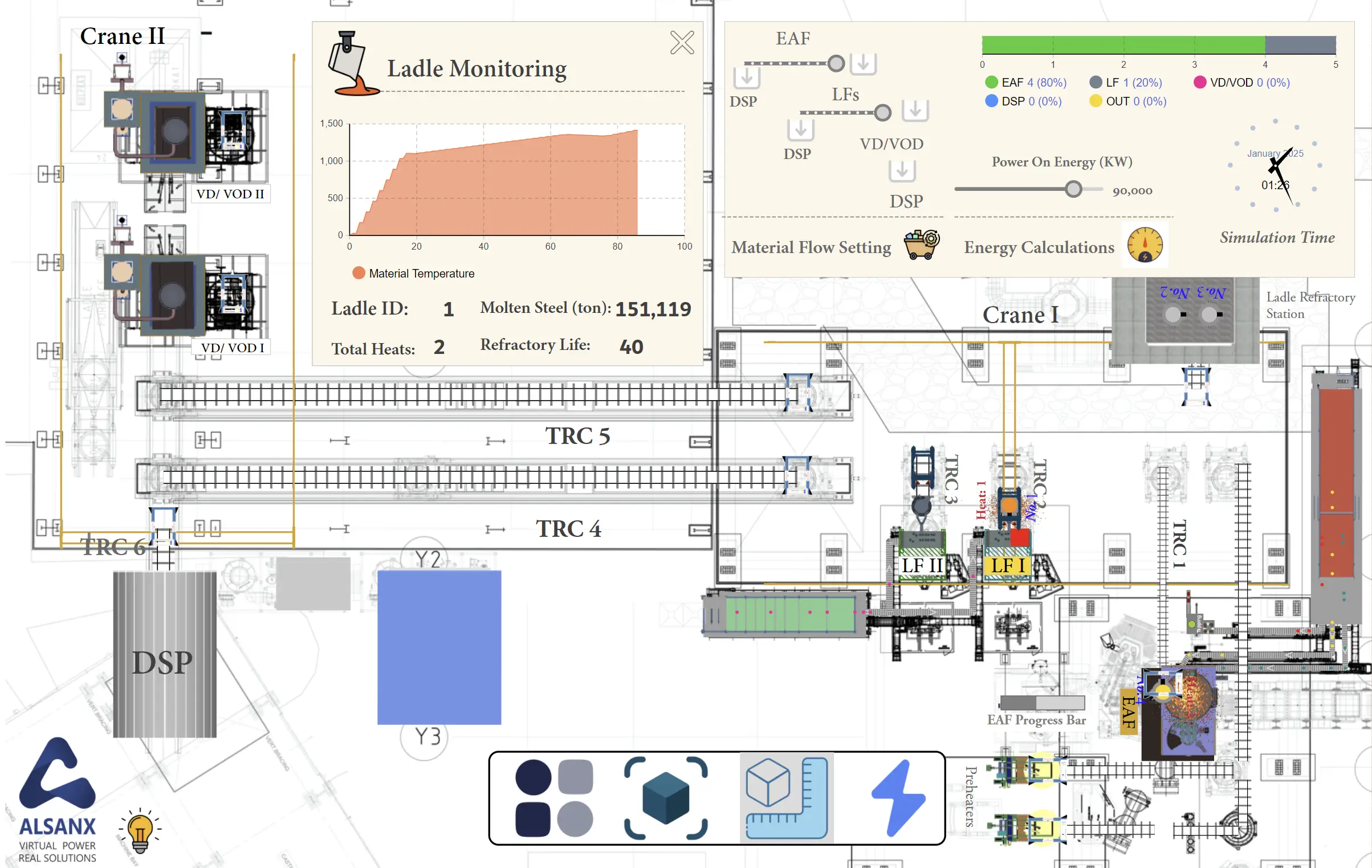
Task: Select the VD/ VOD I station label
Action: point(232,348)
